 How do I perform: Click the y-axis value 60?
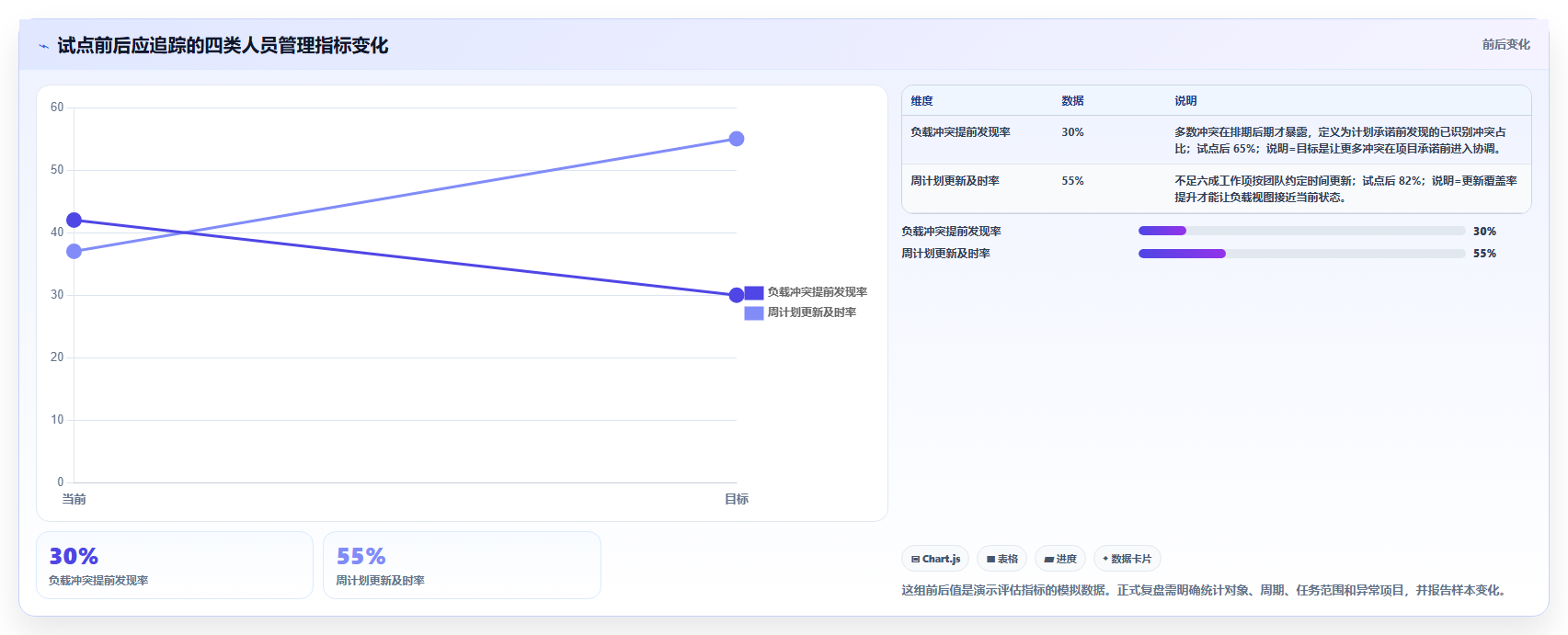point(57,108)
